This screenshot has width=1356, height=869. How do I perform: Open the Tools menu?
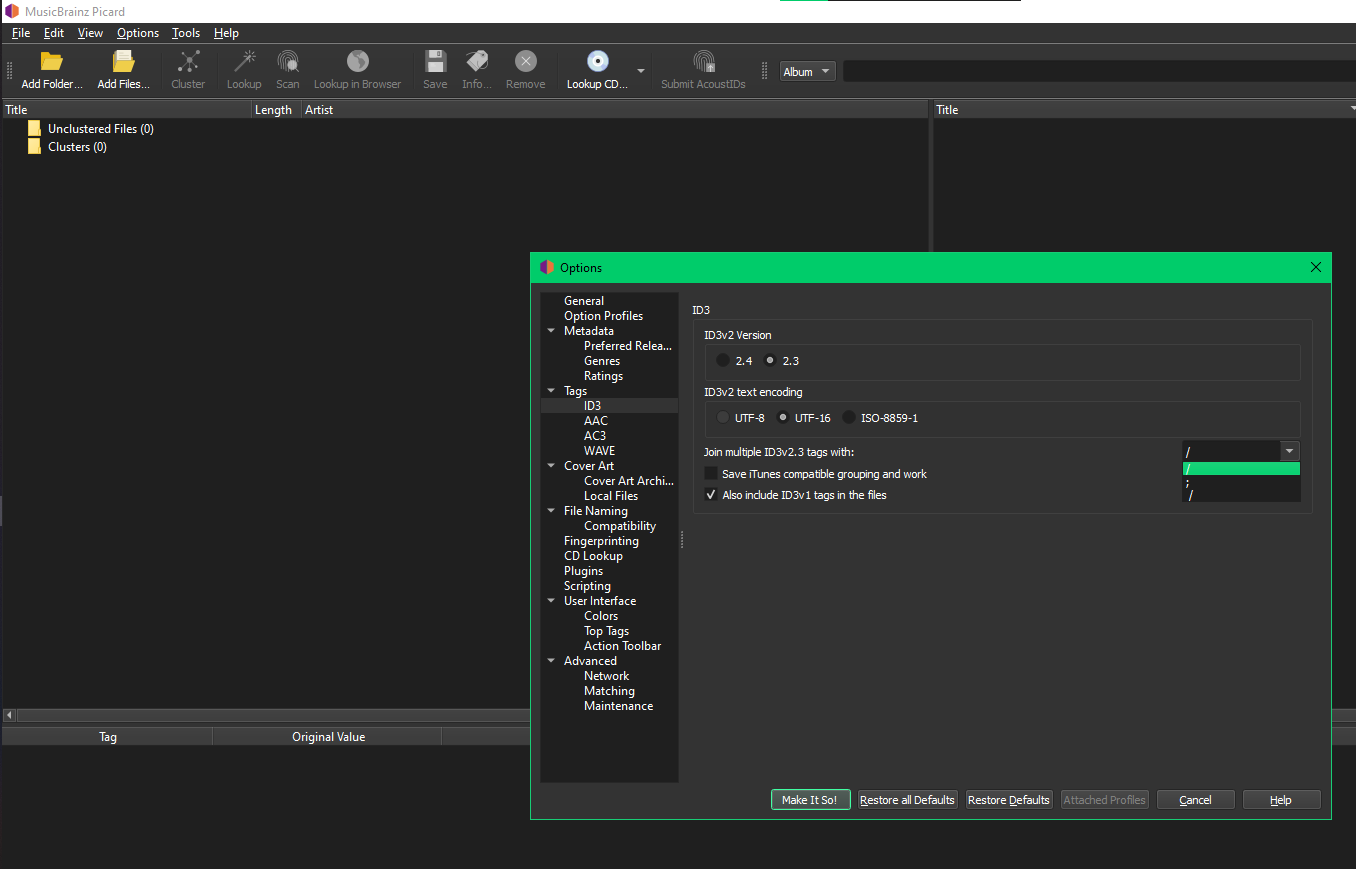186,33
